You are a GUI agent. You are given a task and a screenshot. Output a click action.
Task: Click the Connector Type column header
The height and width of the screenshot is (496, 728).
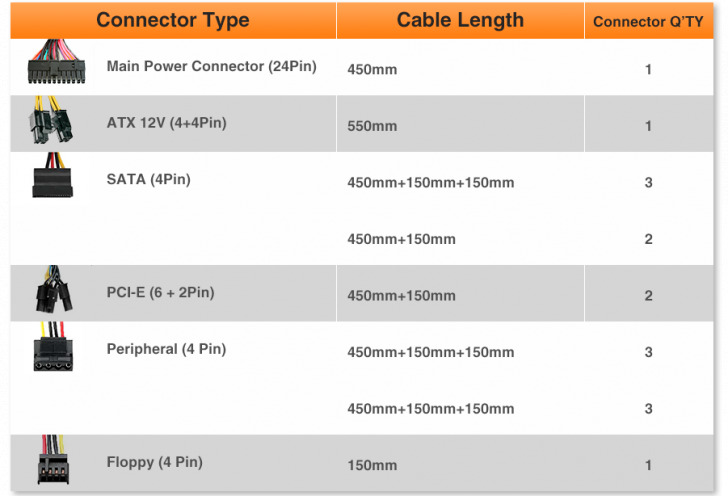pyautogui.click(x=173, y=20)
